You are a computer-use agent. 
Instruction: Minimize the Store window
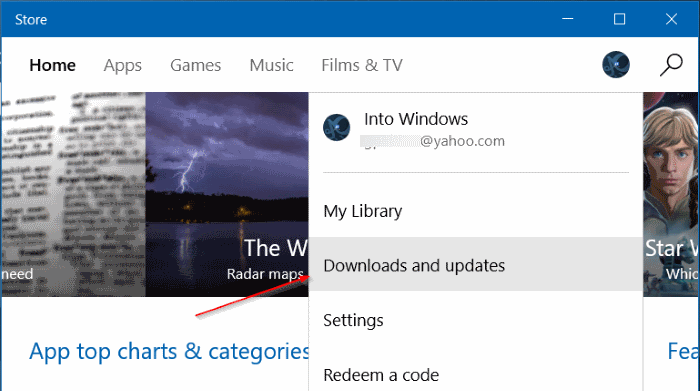tap(567, 19)
